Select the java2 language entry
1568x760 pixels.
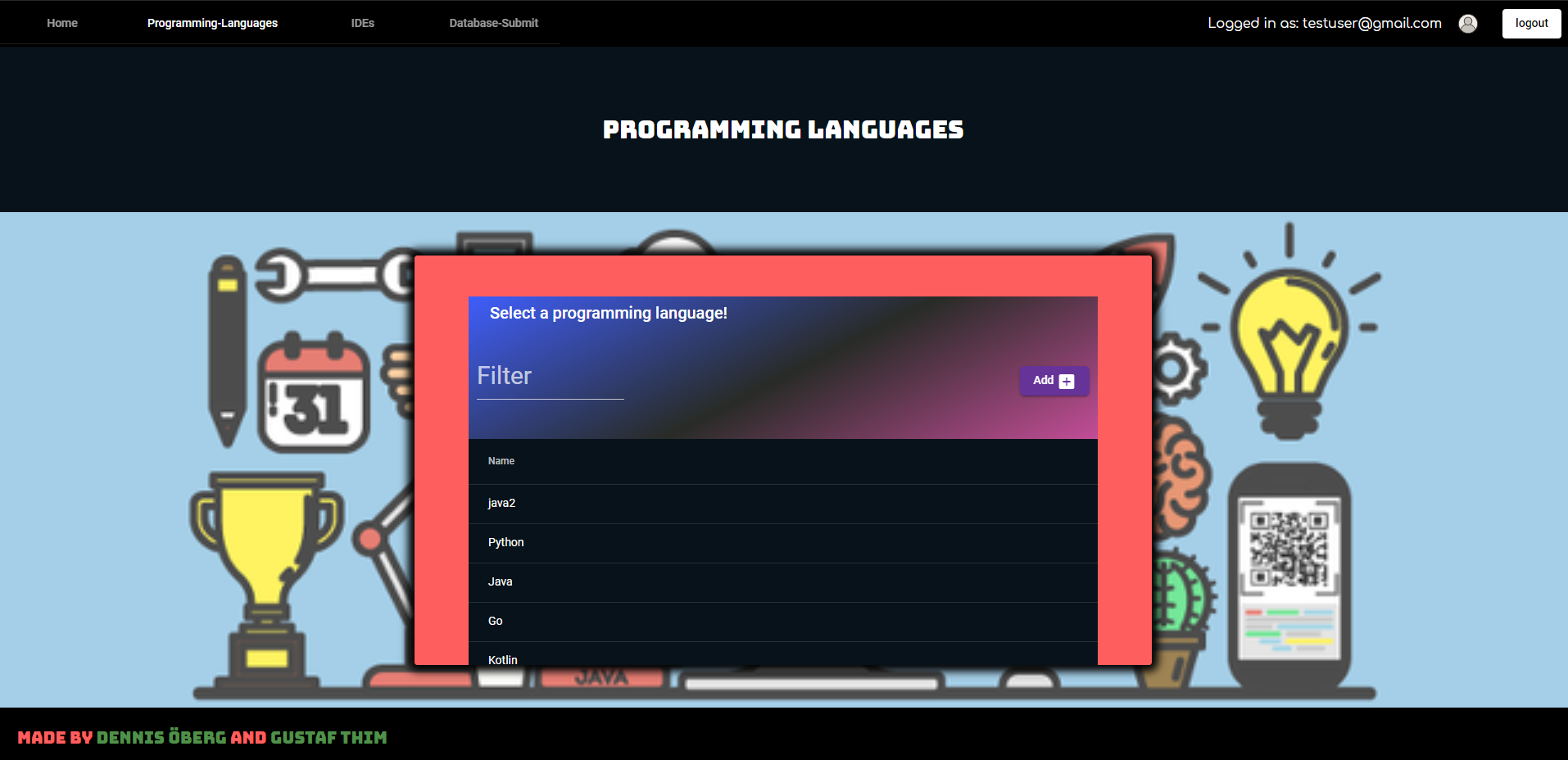(x=501, y=503)
